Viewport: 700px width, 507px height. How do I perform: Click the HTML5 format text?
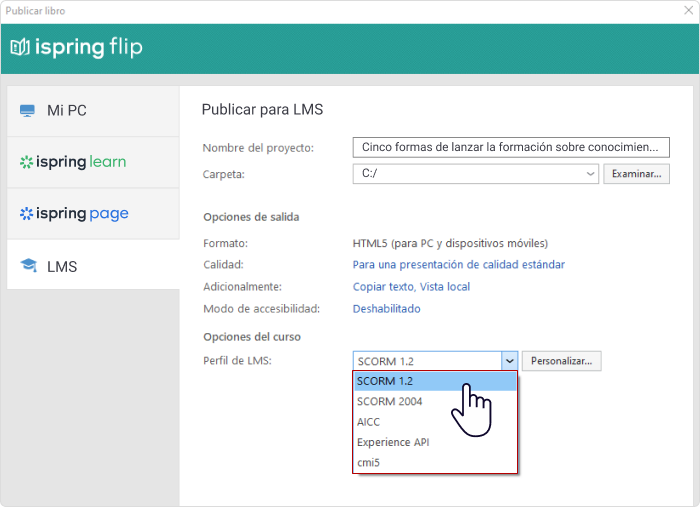[450, 243]
